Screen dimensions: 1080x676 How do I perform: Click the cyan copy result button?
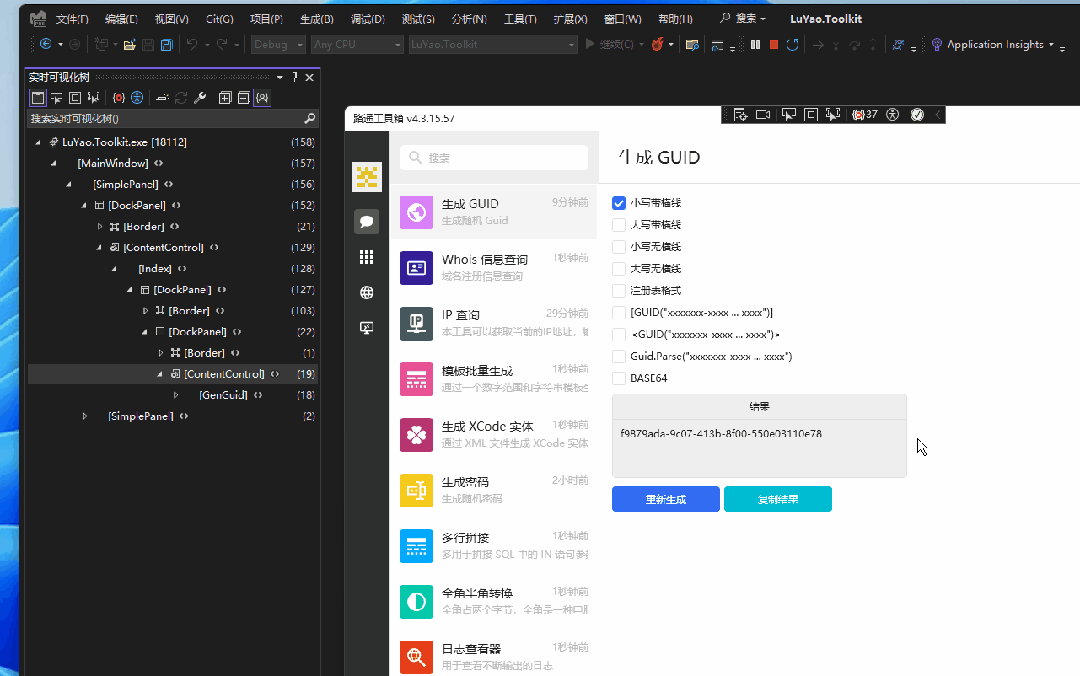point(778,499)
